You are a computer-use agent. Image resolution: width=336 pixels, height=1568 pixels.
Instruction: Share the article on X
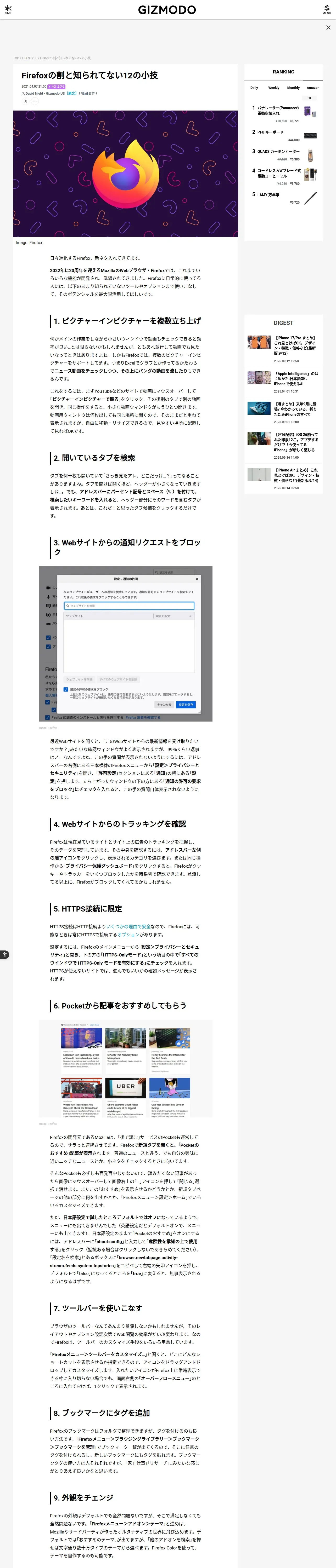tap(26, 102)
